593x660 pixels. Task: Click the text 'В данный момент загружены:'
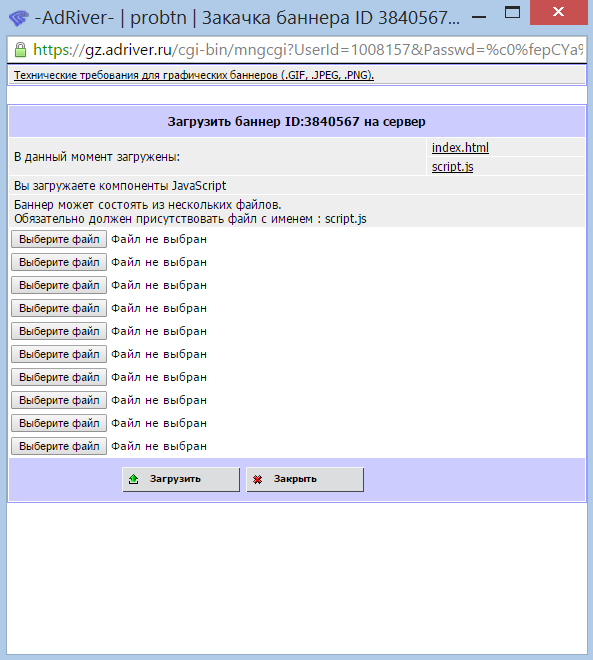[x=97, y=157]
